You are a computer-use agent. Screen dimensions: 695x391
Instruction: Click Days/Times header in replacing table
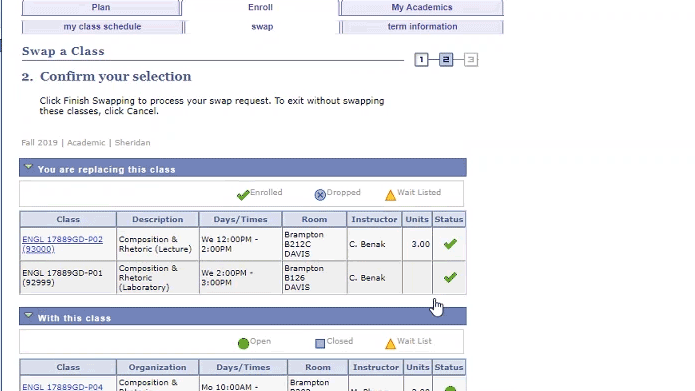pos(240,219)
